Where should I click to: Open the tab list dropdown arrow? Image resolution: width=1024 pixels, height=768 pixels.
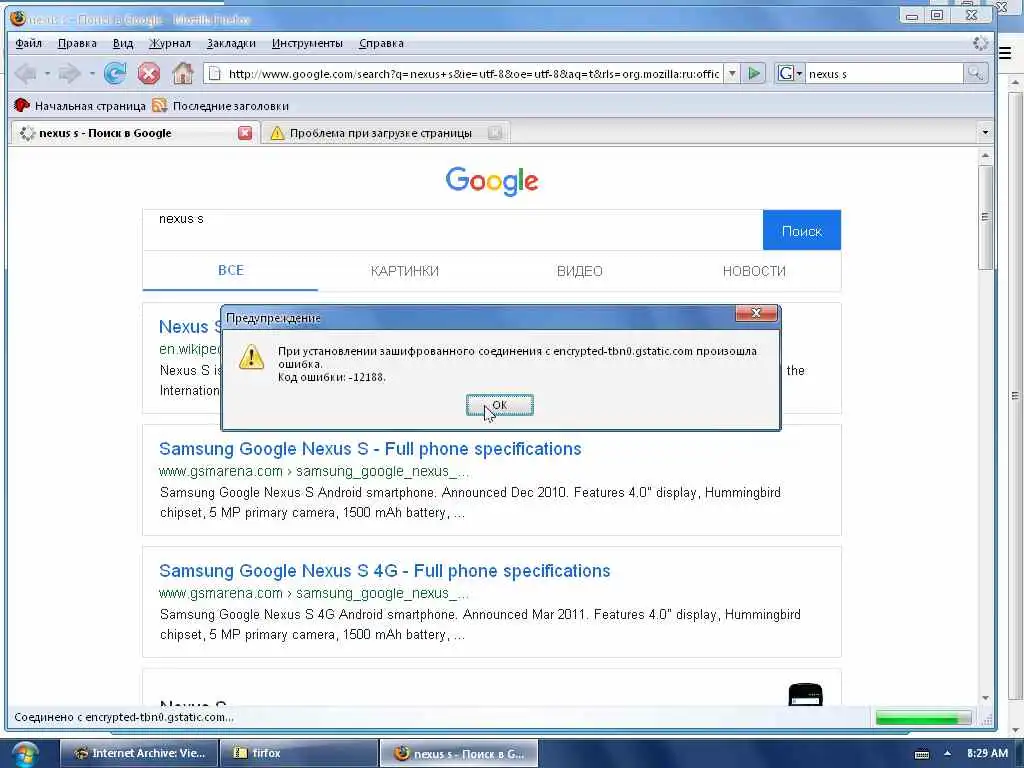[x=985, y=133]
